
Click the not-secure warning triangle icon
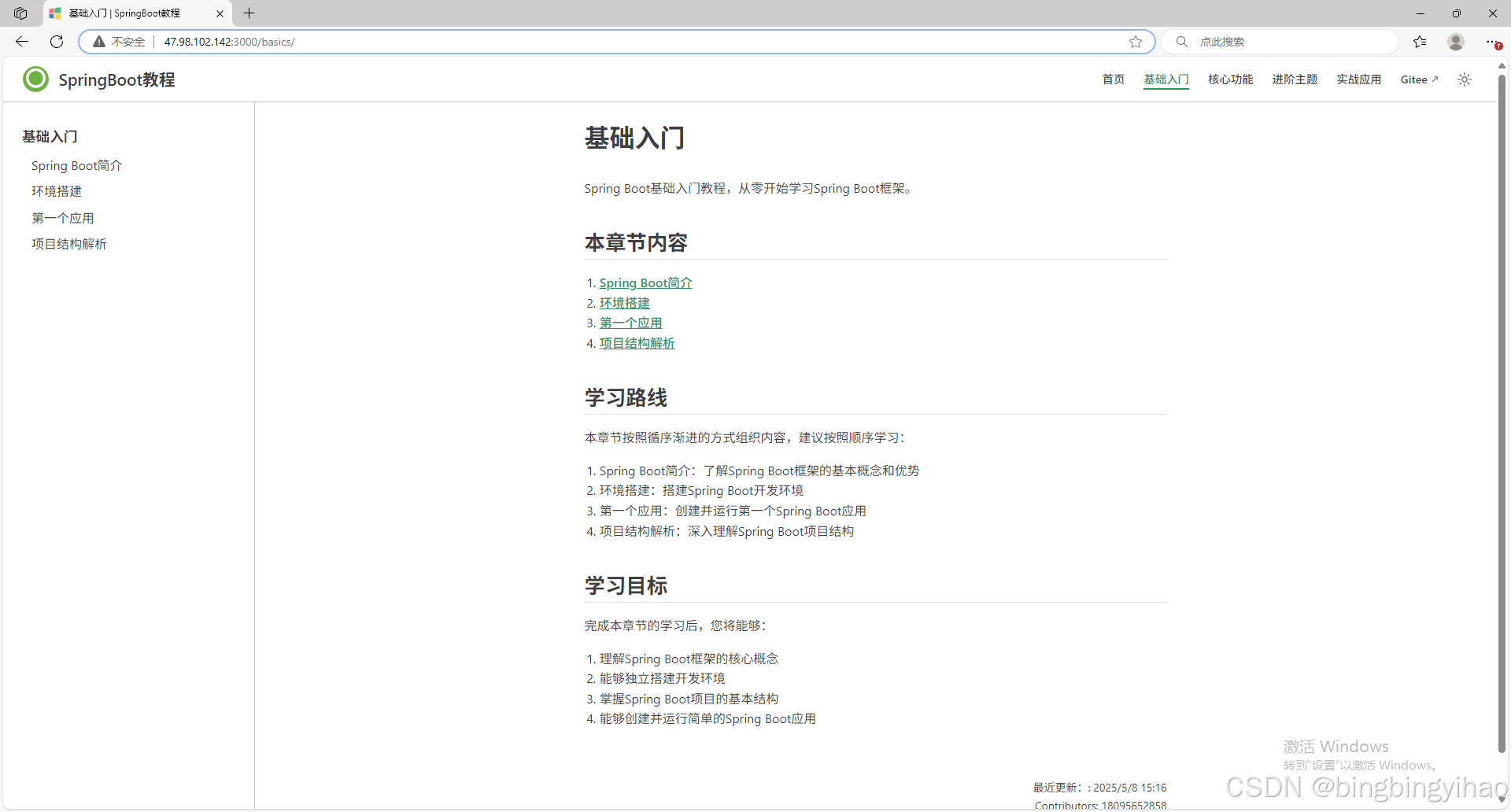(x=99, y=42)
